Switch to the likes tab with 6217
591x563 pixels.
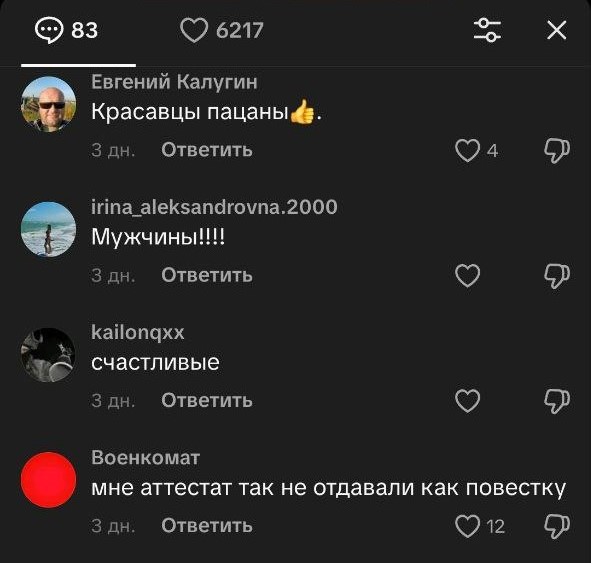[222, 30]
